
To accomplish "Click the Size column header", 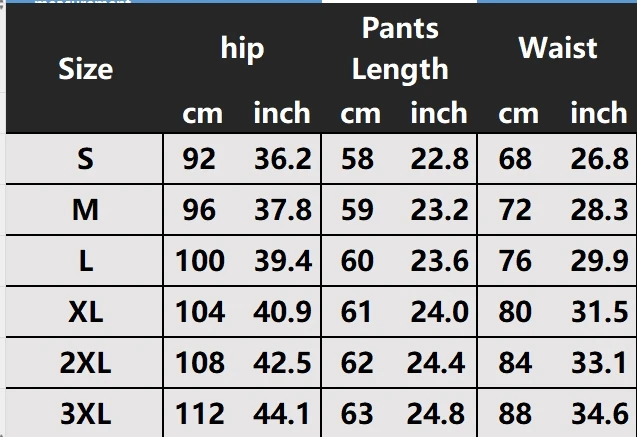I will tap(85, 69).
